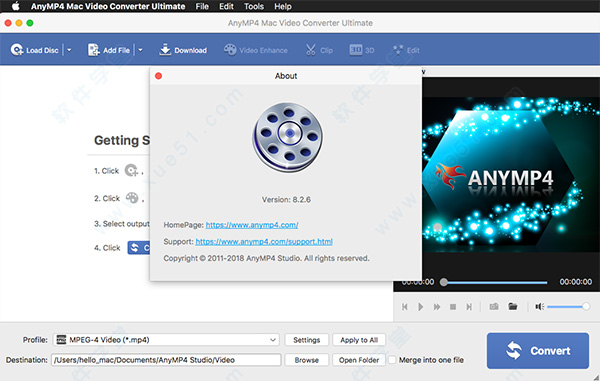Click the Getting Started heading
Screen dimensions: 600x381
pos(122,140)
